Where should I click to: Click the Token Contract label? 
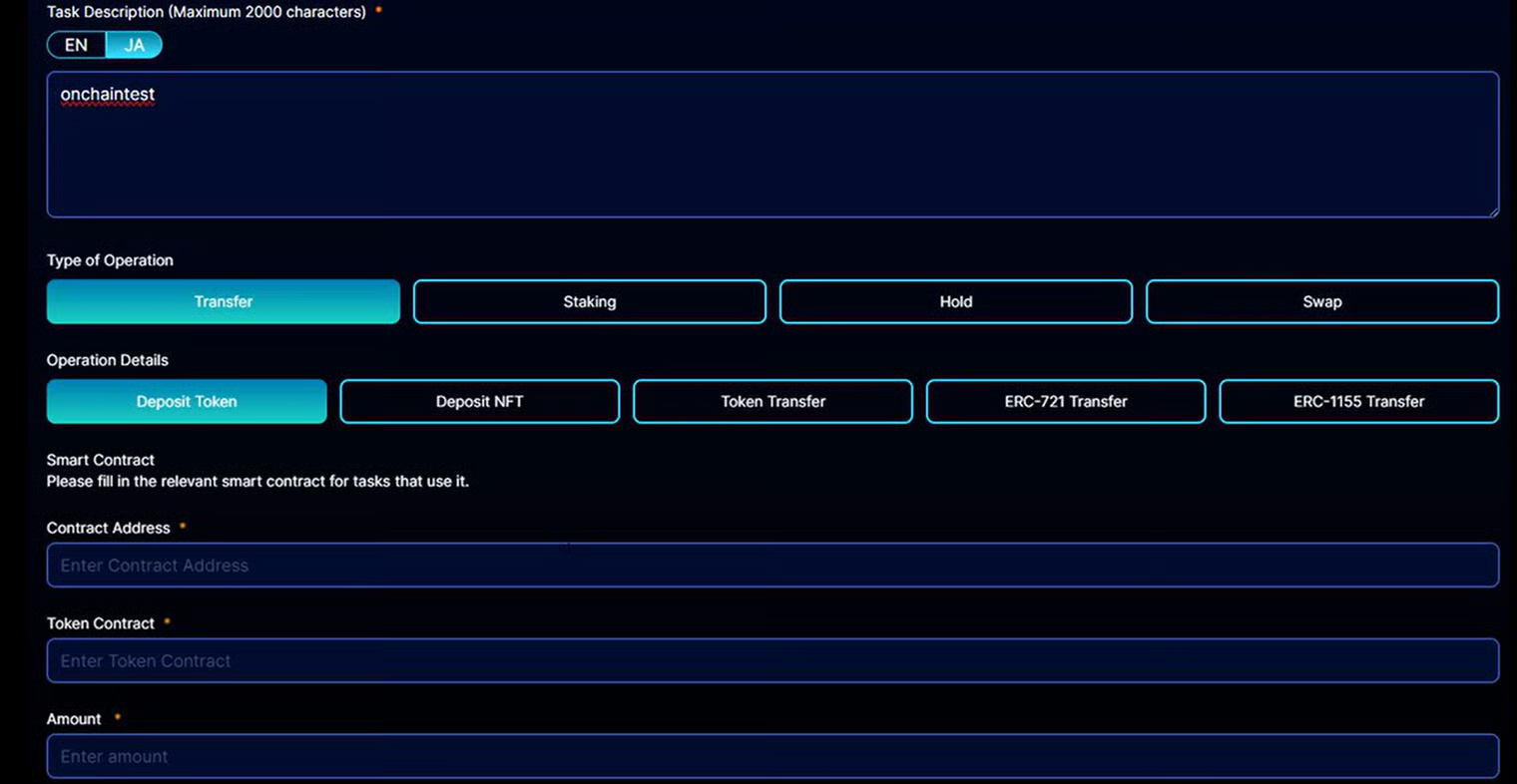tap(100, 623)
